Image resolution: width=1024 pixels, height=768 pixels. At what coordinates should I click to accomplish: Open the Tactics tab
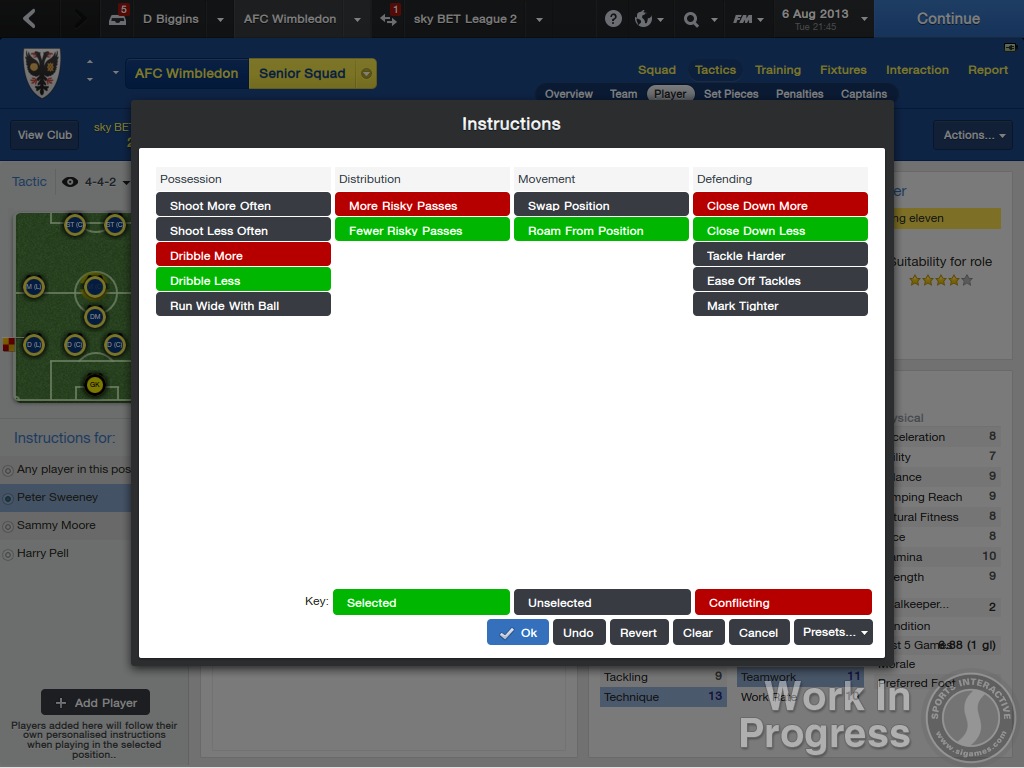pyautogui.click(x=715, y=69)
